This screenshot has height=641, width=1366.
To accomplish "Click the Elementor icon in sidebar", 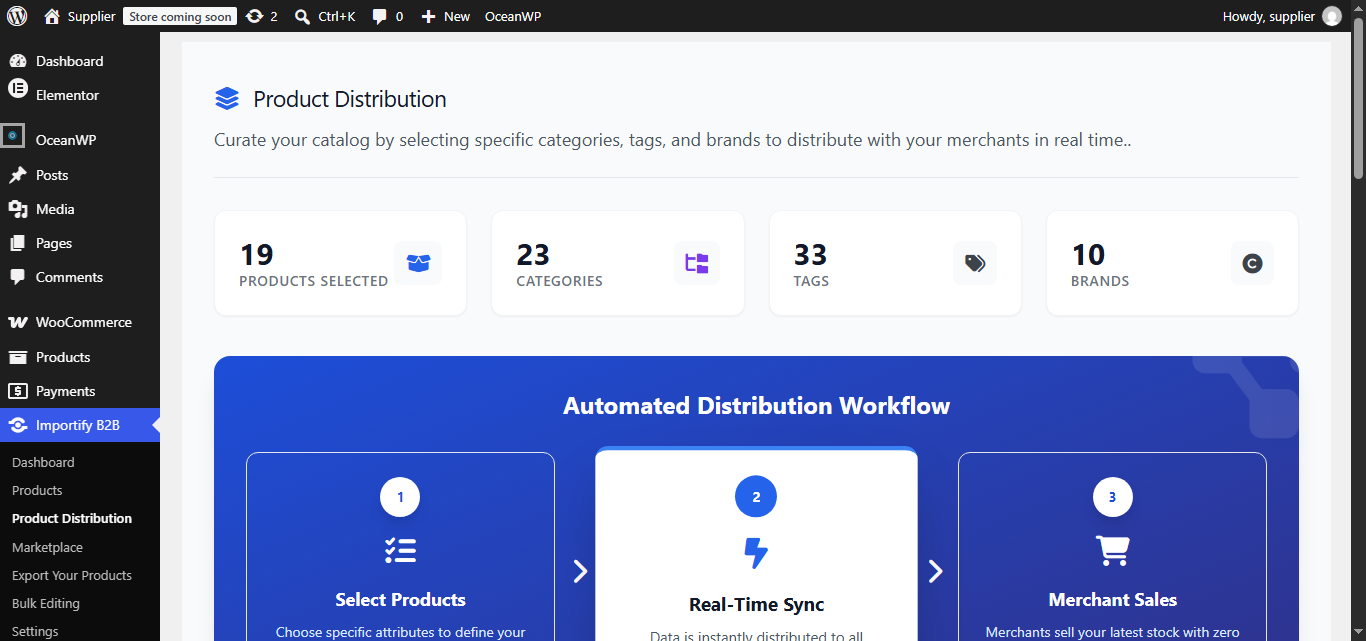I will (x=17, y=89).
